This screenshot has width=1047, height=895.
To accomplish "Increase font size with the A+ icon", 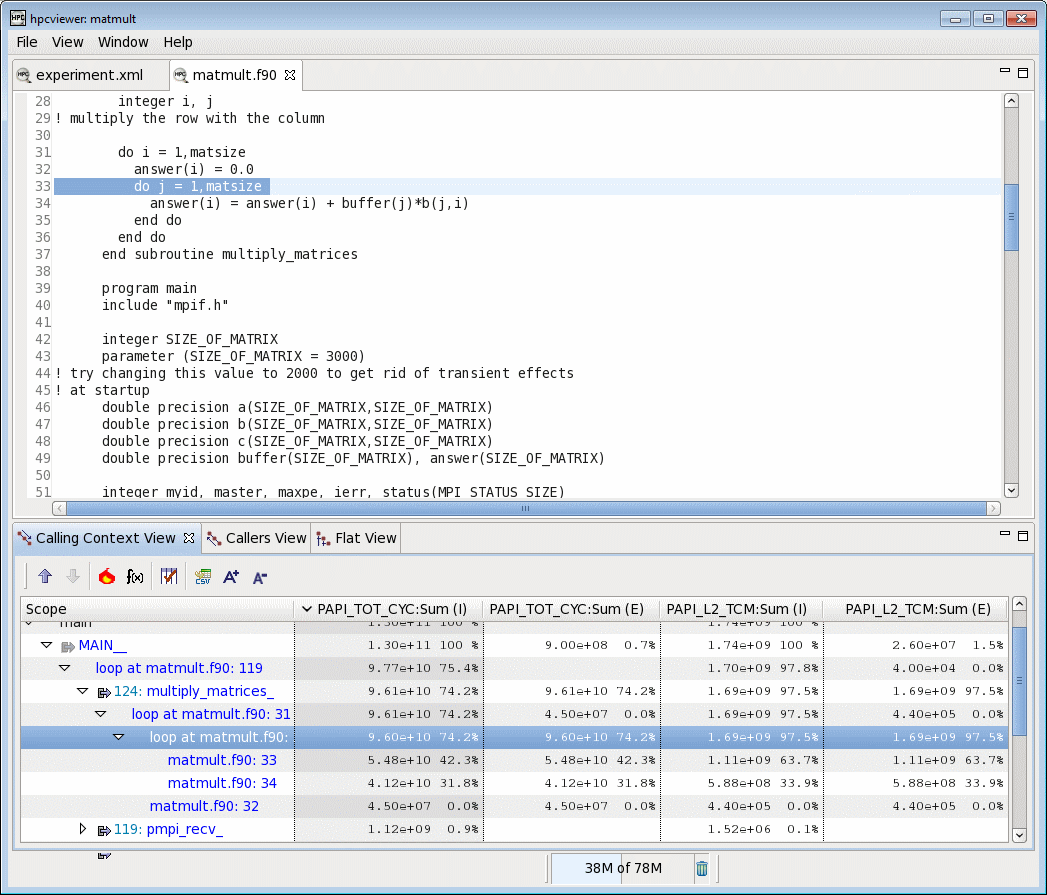I will 231,577.
